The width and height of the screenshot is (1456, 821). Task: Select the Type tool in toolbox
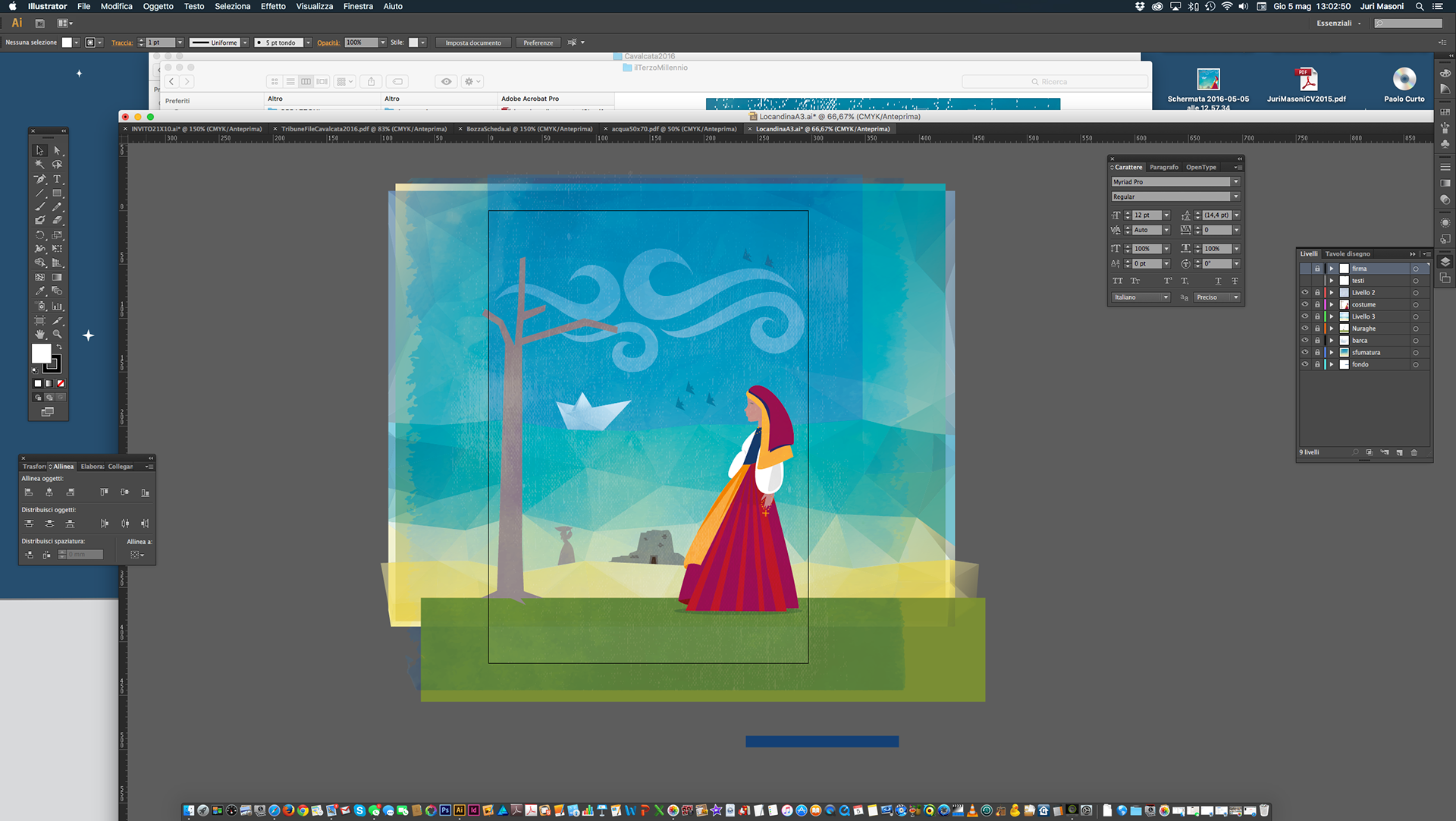coord(57,179)
